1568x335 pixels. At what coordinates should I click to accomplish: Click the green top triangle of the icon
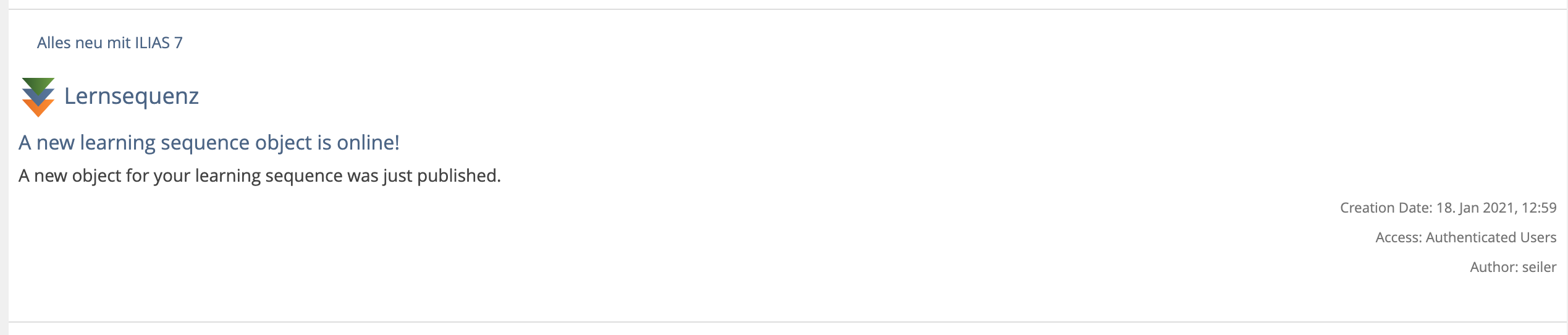[38, 83]
